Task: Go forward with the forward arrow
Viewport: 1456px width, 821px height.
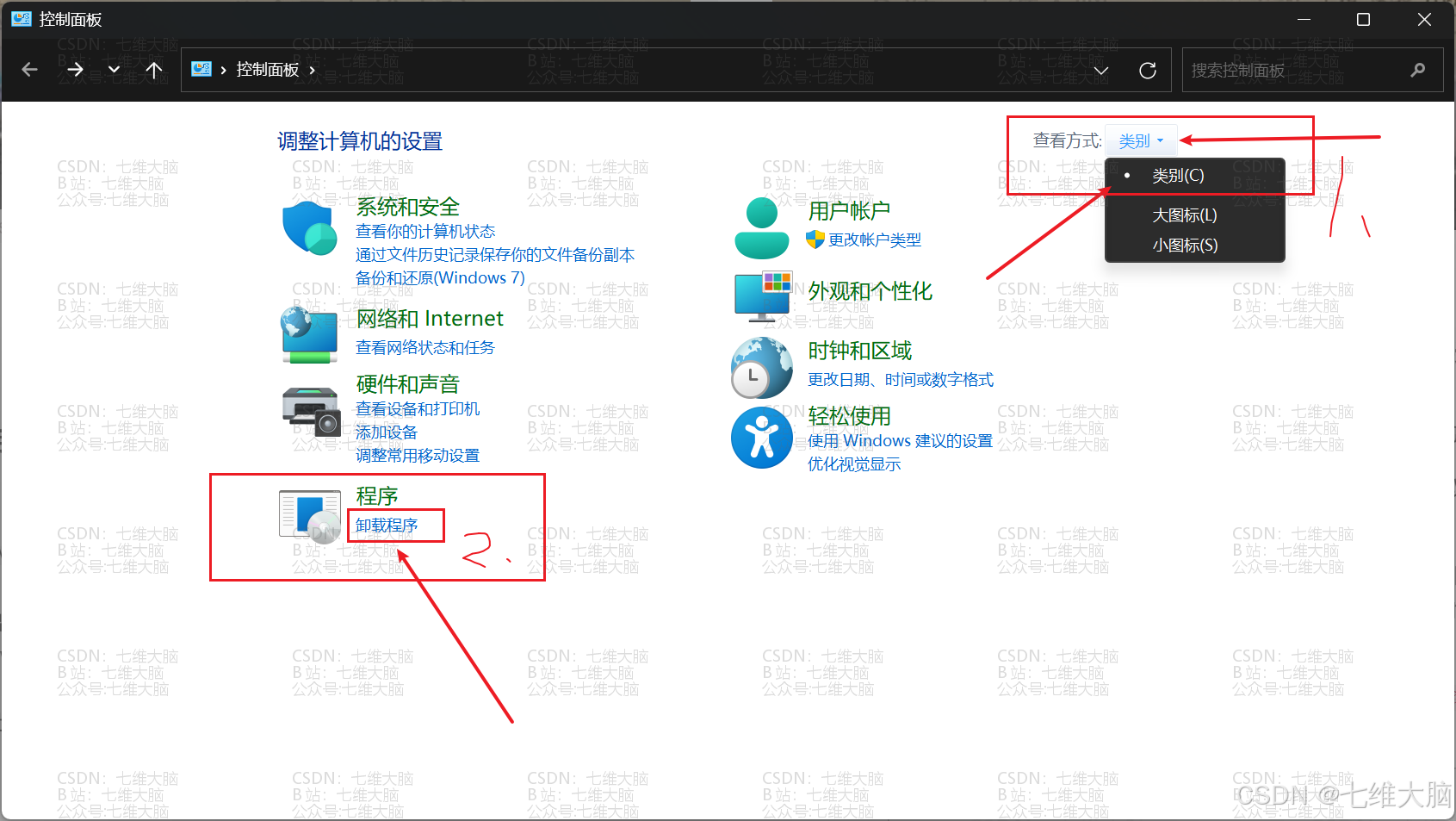Action: pos(76,70)
